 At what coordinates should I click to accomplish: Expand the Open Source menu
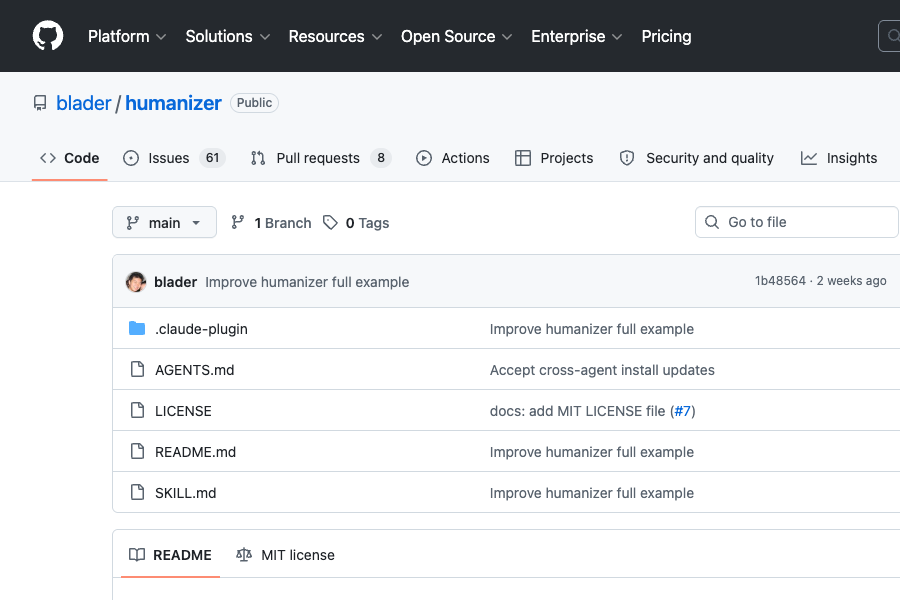click(456, 36)
